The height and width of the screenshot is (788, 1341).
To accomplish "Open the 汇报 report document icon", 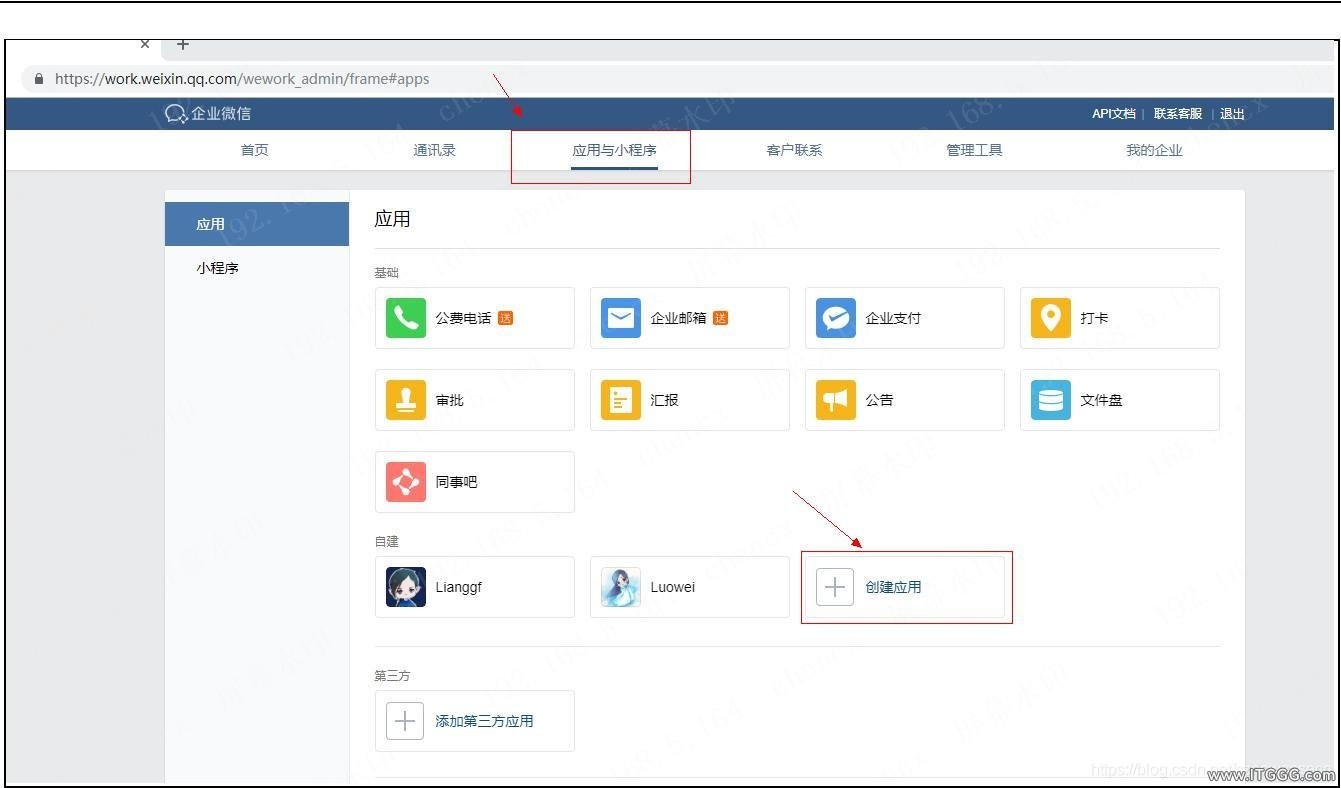I will 621,400.
